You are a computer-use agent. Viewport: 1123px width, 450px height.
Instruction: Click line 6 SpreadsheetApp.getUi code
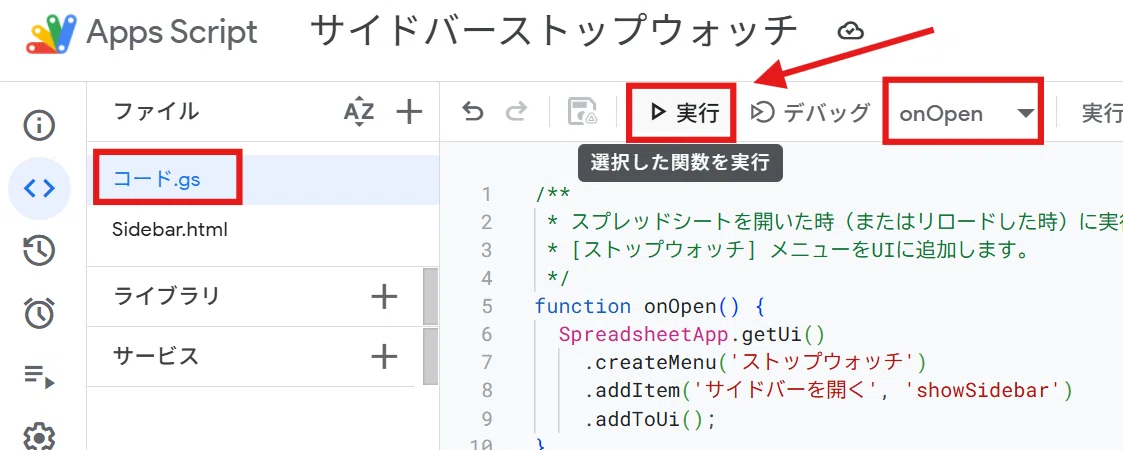692,335
